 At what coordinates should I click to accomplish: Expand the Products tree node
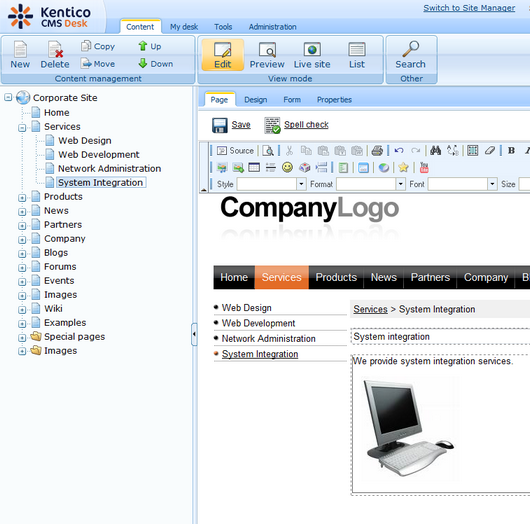click(x=22, y=198)
